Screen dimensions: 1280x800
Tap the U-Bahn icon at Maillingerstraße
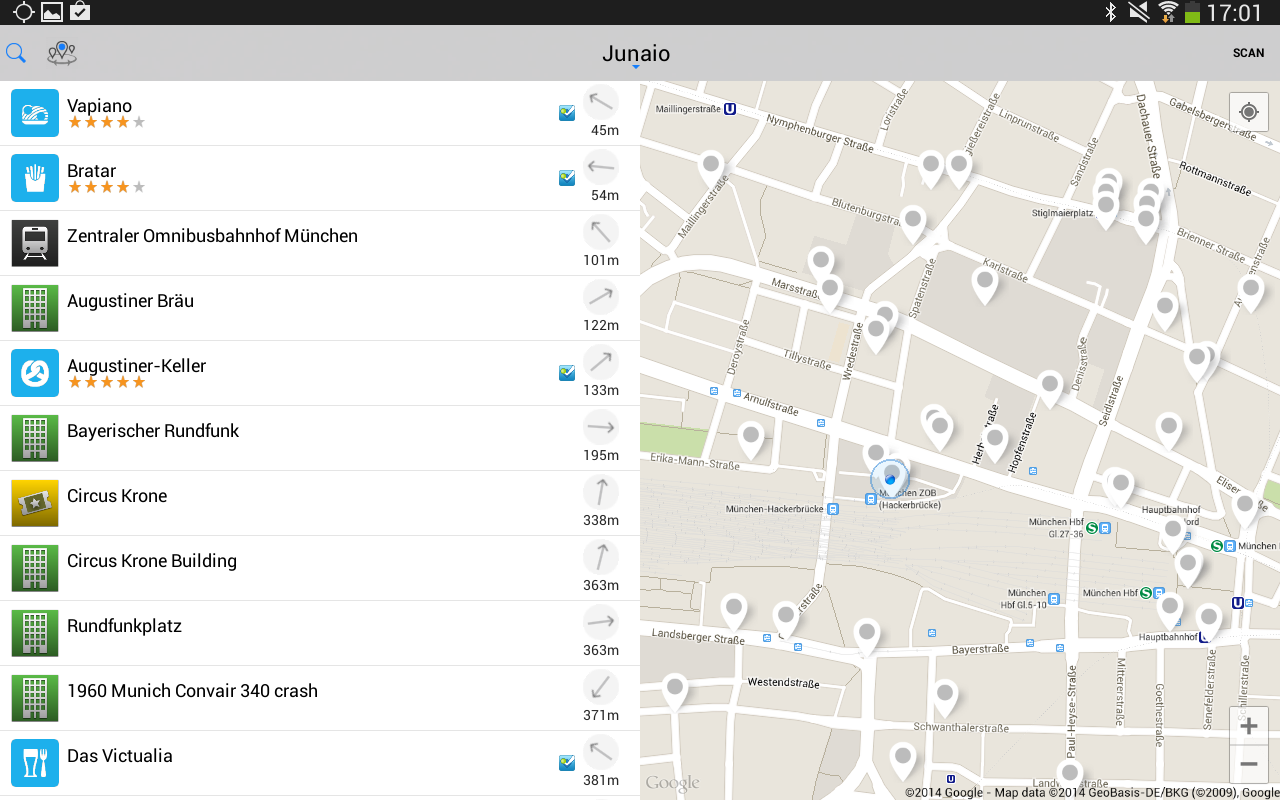[730, 109]
